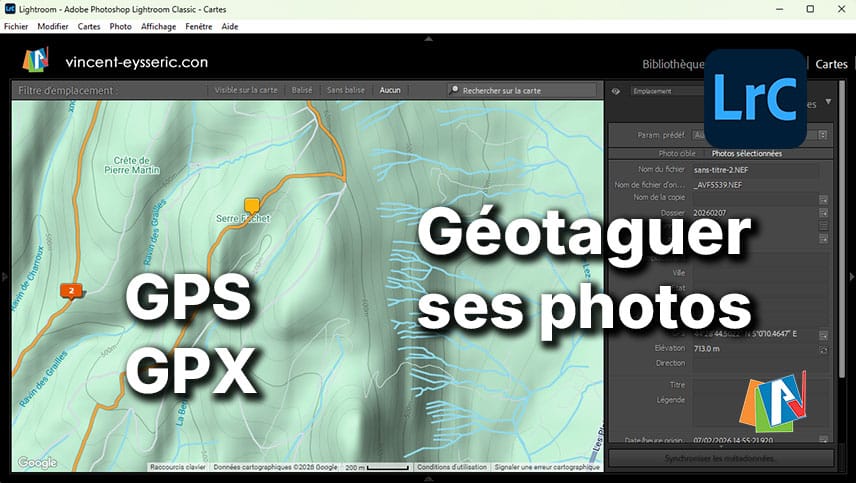Filter photos by Sans balise
The width and height of the screenshot is (856, 483).
346,90
